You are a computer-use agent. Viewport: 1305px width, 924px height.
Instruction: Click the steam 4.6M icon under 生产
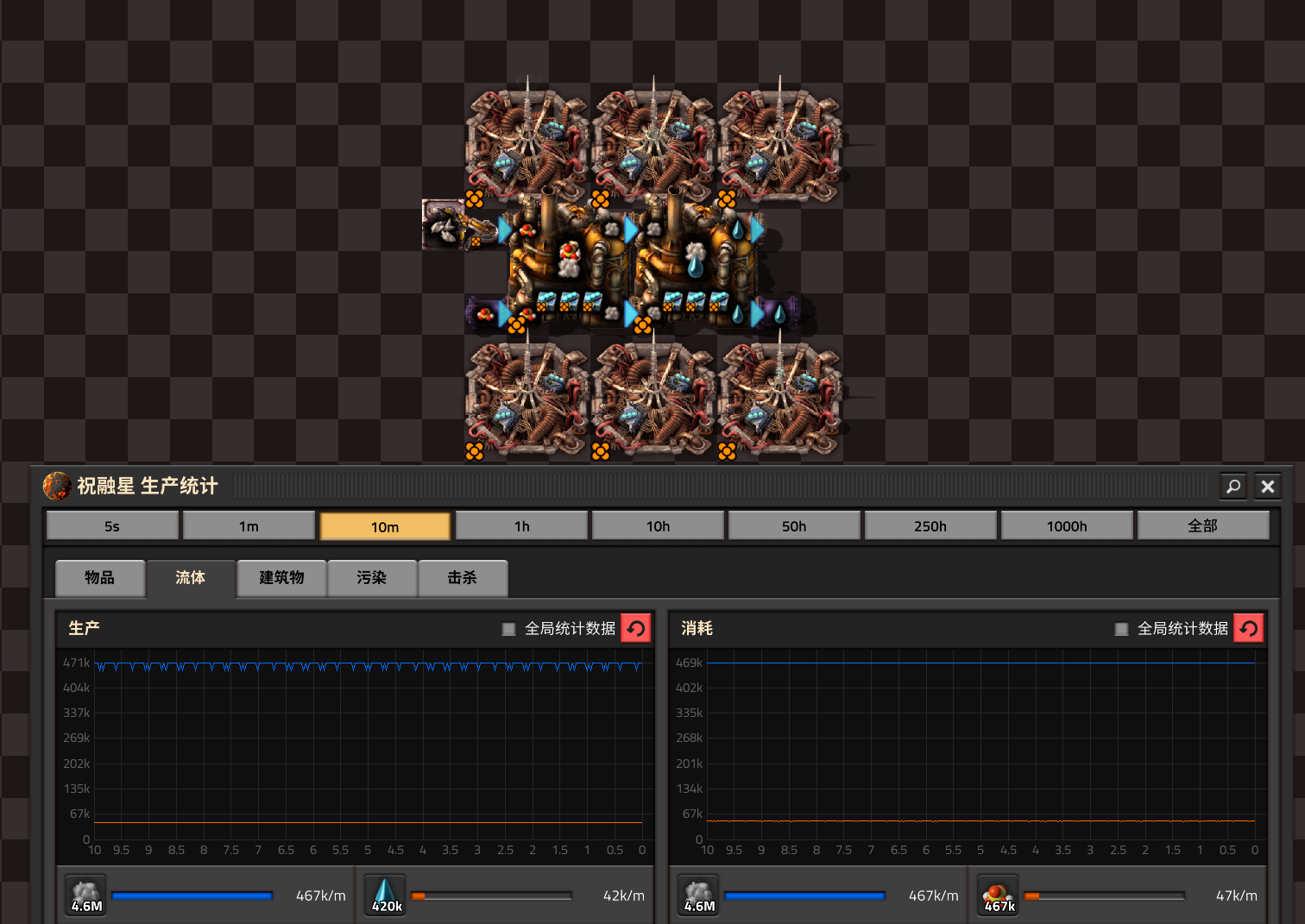click(86, 896)
